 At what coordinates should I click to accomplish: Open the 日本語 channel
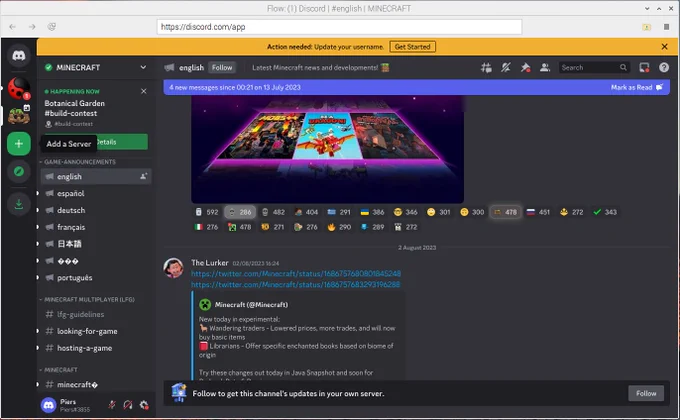click(x=96, y=244)
